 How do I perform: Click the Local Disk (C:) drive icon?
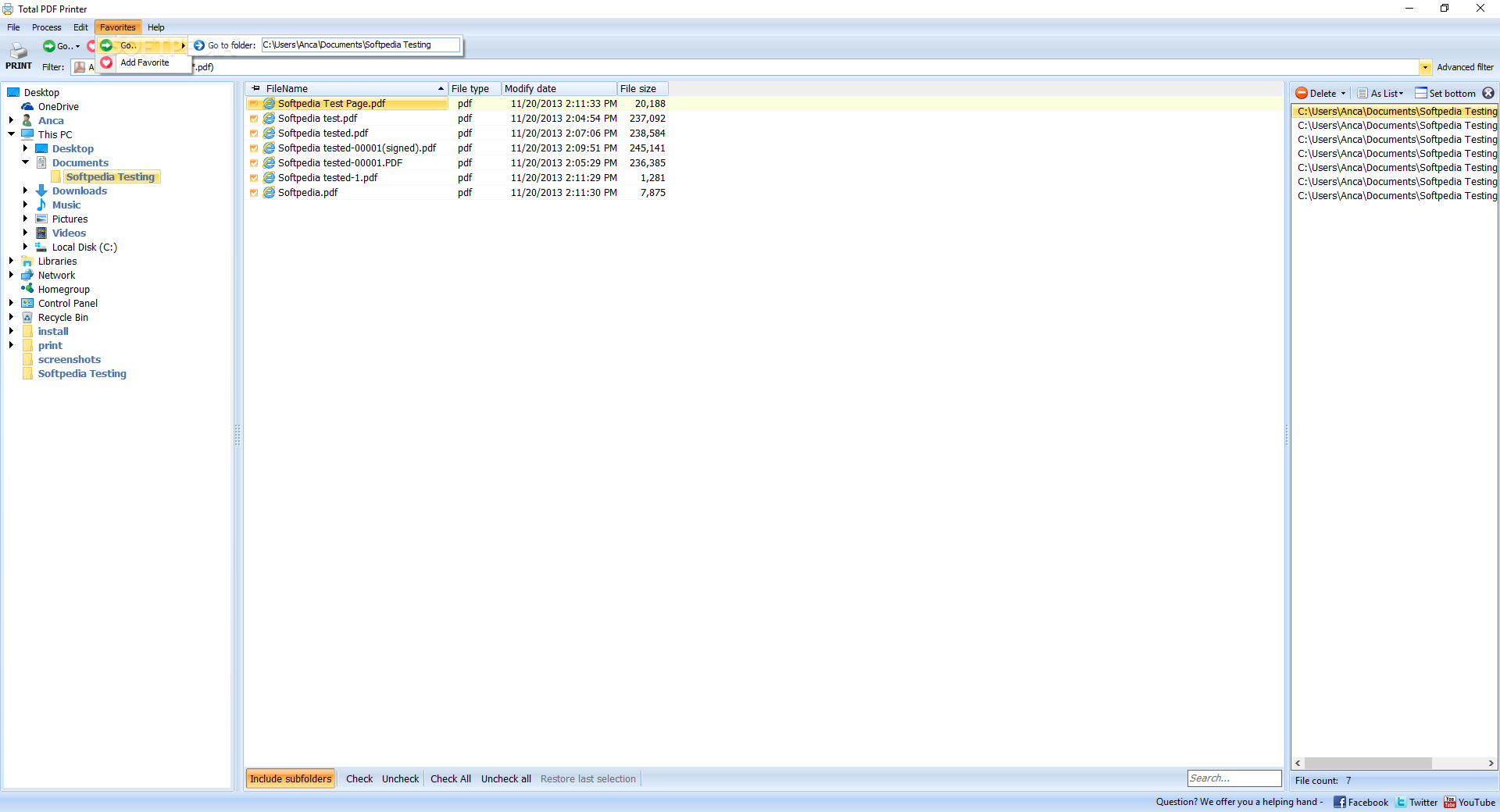point(41,248)
